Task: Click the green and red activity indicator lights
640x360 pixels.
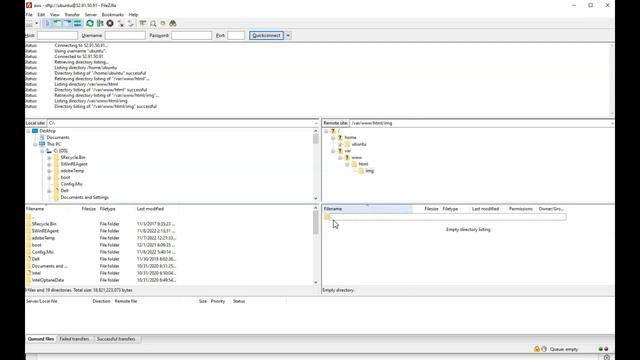Action: [603, 349]
